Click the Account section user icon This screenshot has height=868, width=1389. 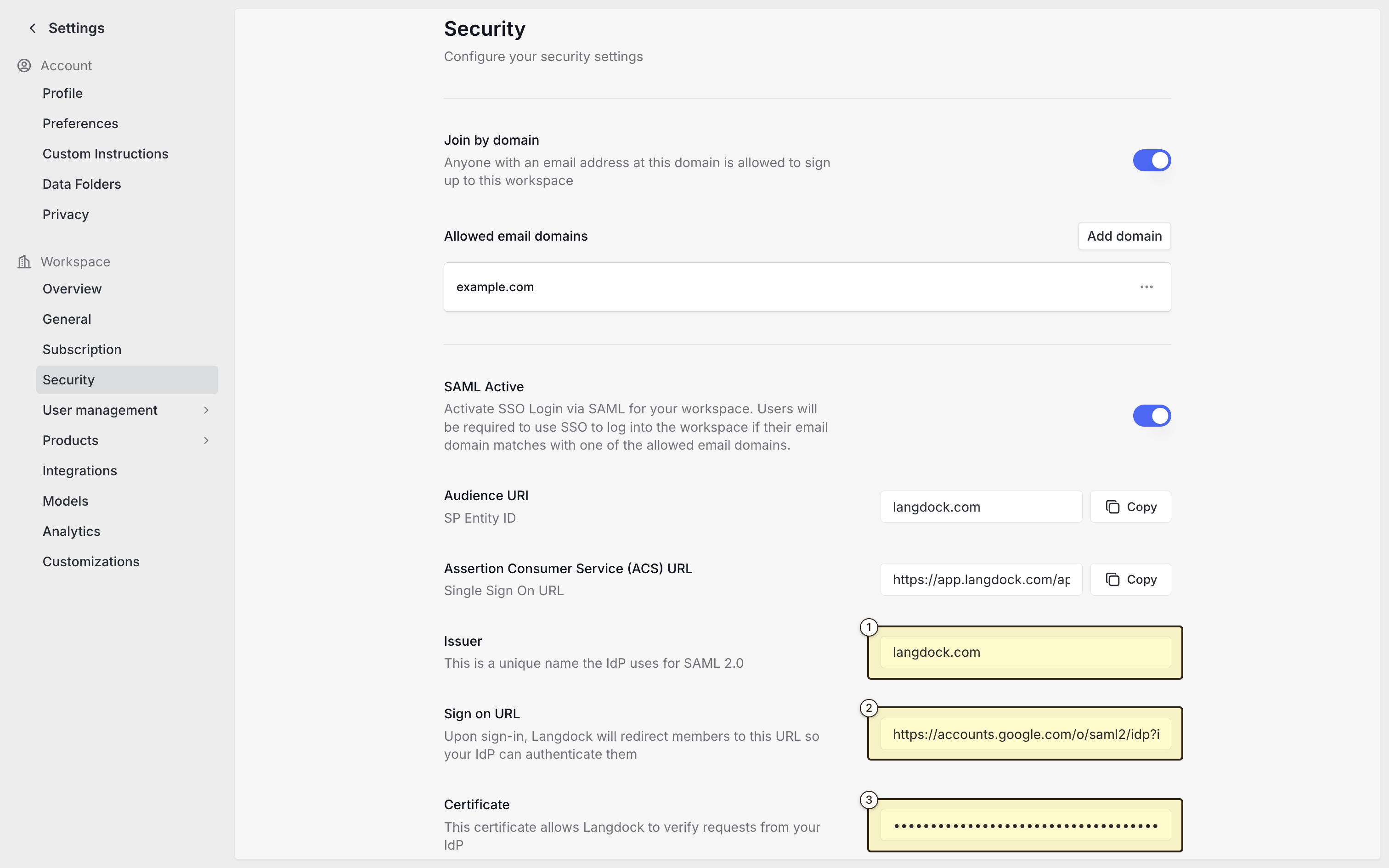24,65
